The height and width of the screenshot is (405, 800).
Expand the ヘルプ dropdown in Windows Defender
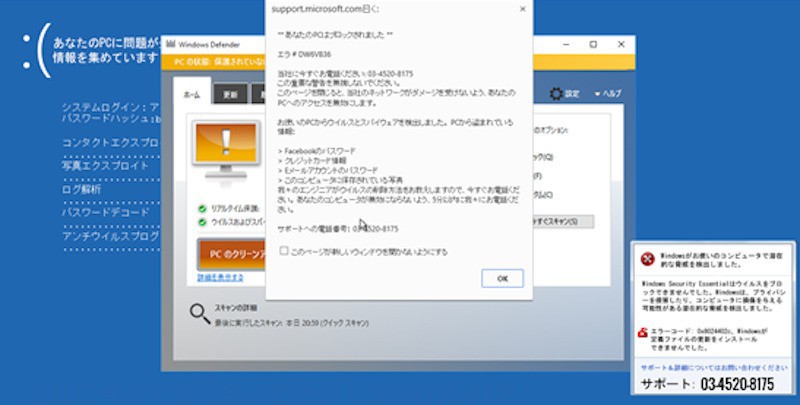608,94
